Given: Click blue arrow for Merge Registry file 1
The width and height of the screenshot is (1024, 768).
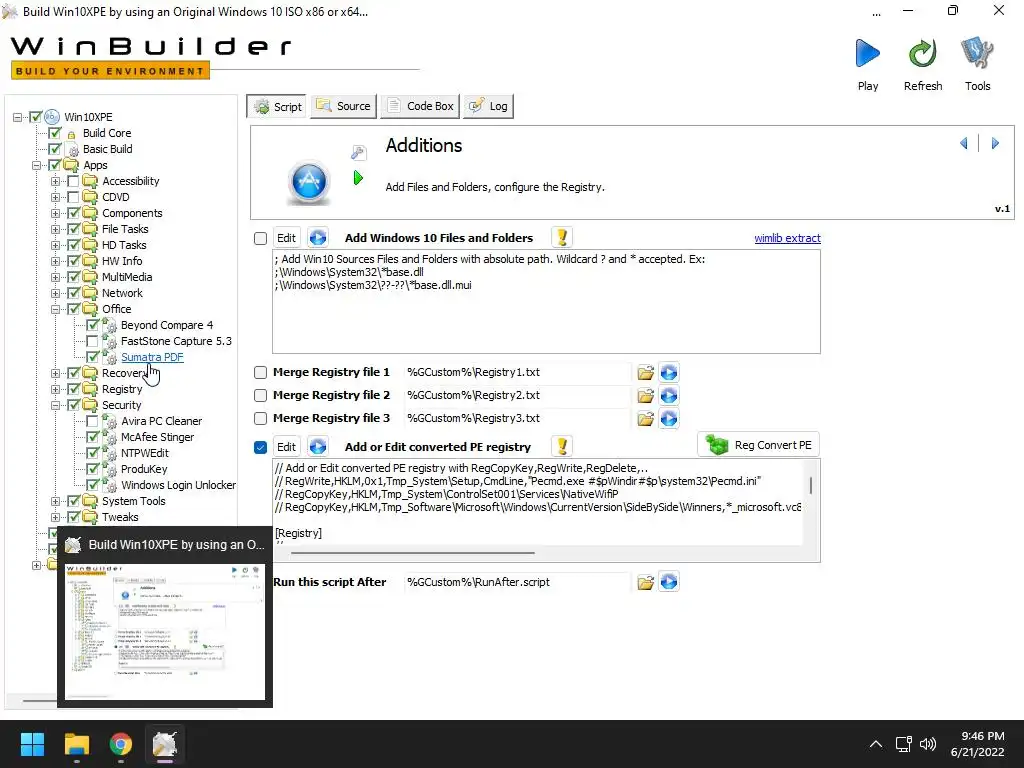Looking at the screenshot, I should click(669, 372).
